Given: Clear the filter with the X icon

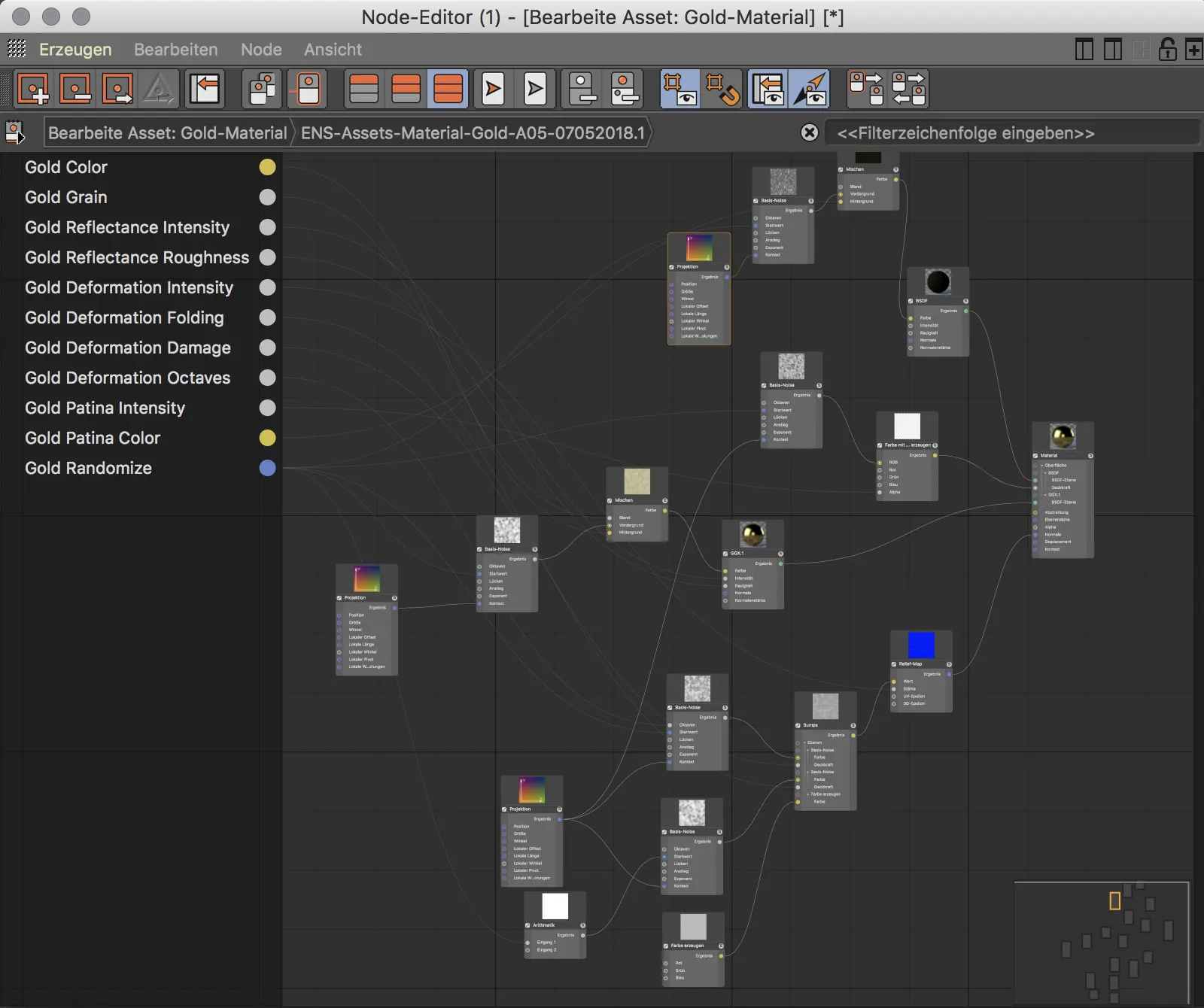Looking at the screenshot, I should coord(810,132).
